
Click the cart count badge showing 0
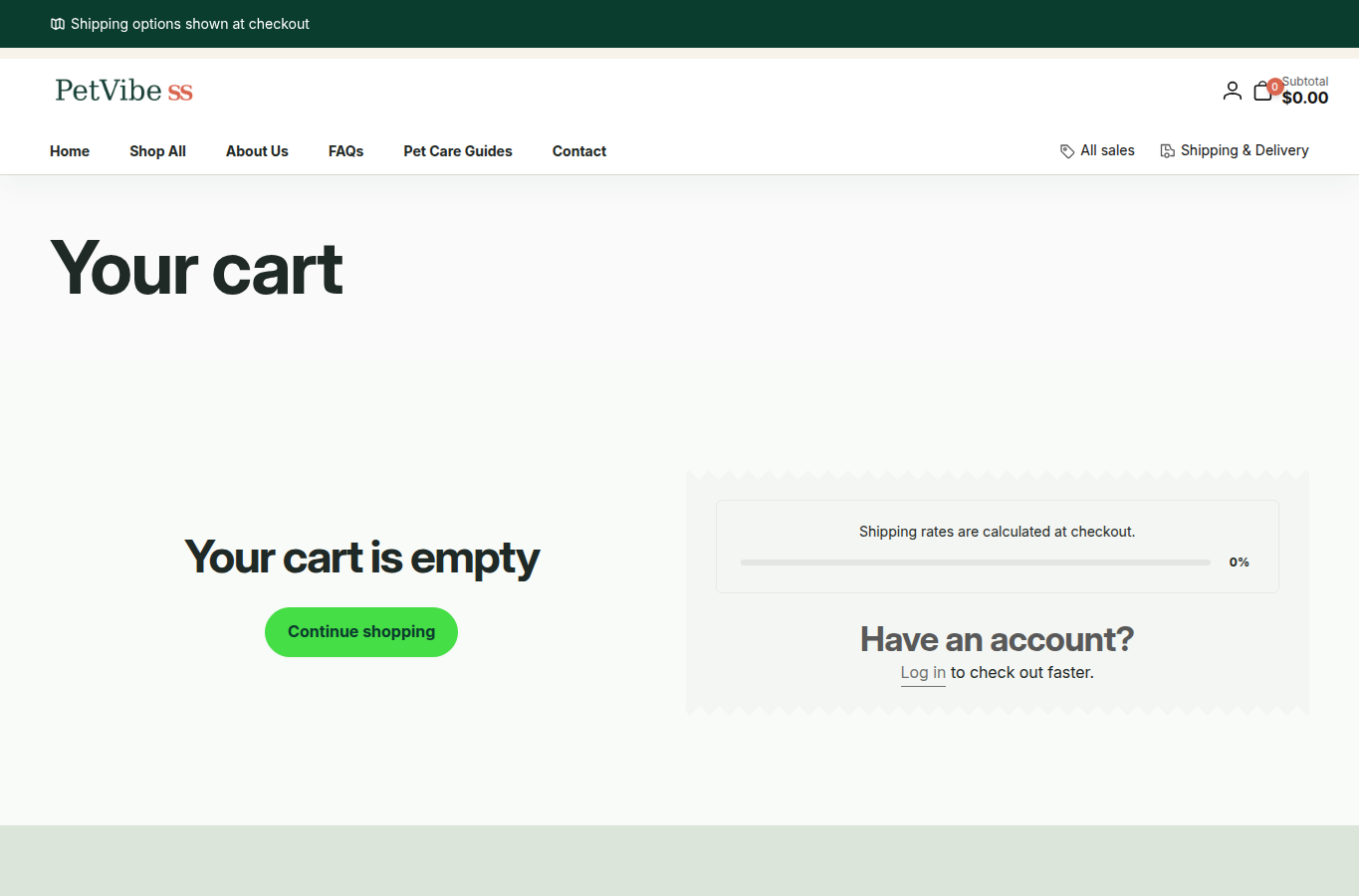[1274, 87]
